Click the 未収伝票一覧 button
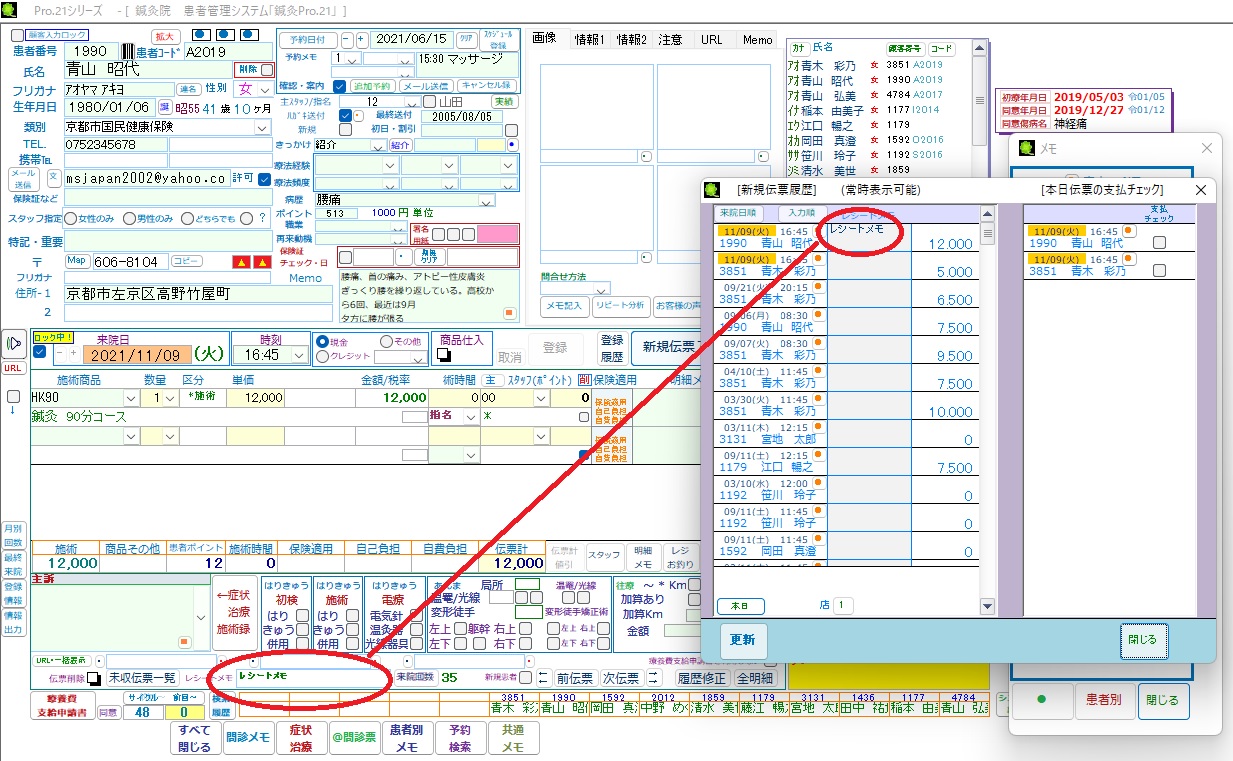Screen dimensions: 1233x761 point(141,678)
